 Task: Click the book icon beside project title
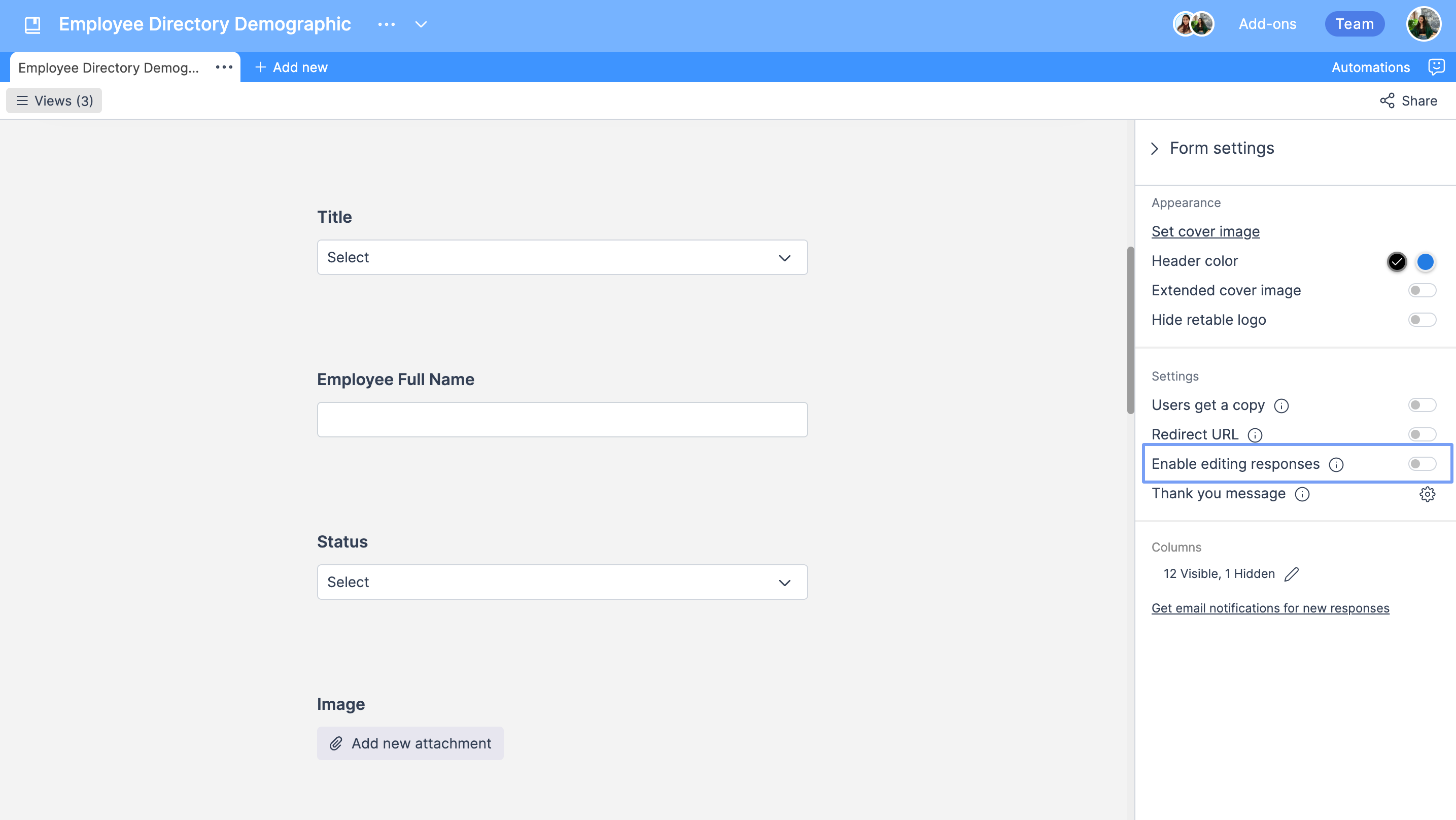click(33, 24)
